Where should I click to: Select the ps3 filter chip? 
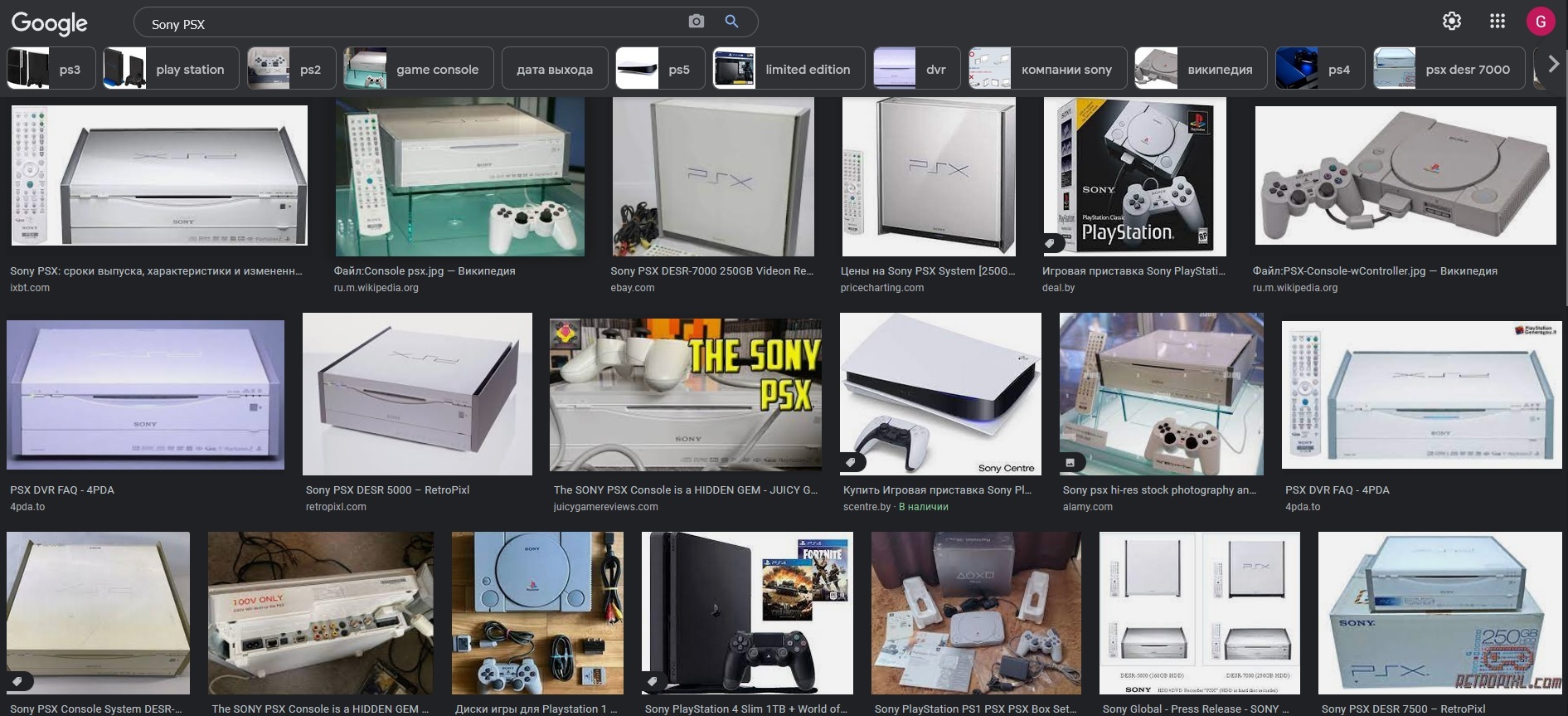coord(51,68)
